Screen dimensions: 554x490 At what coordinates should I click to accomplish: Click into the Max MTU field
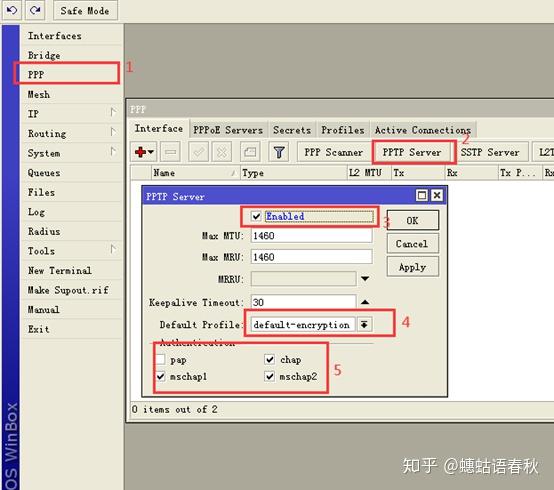pos(311,236)
